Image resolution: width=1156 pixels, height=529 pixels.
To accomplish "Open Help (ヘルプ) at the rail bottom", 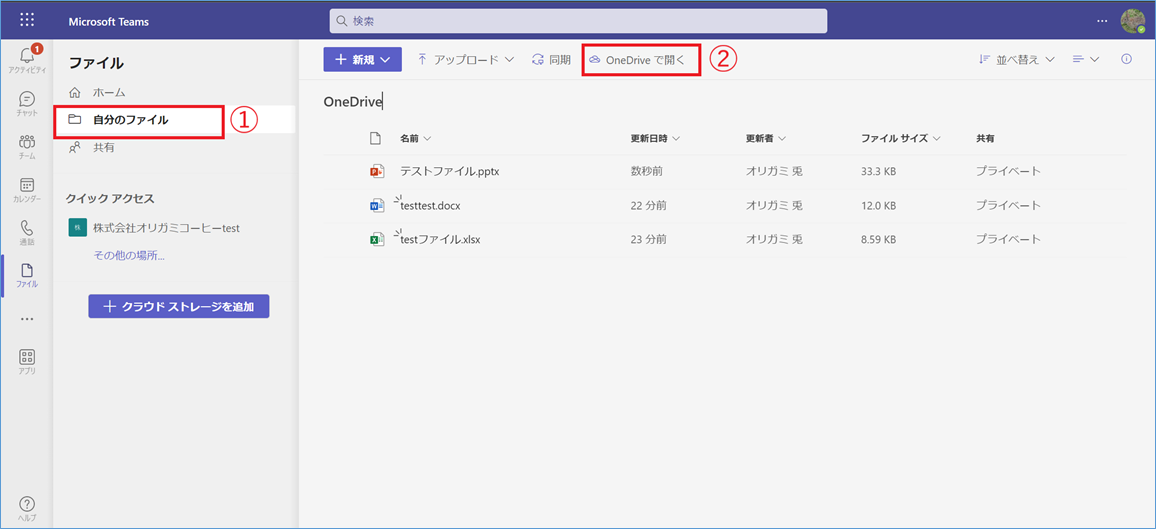I will (x=27, y=508).
